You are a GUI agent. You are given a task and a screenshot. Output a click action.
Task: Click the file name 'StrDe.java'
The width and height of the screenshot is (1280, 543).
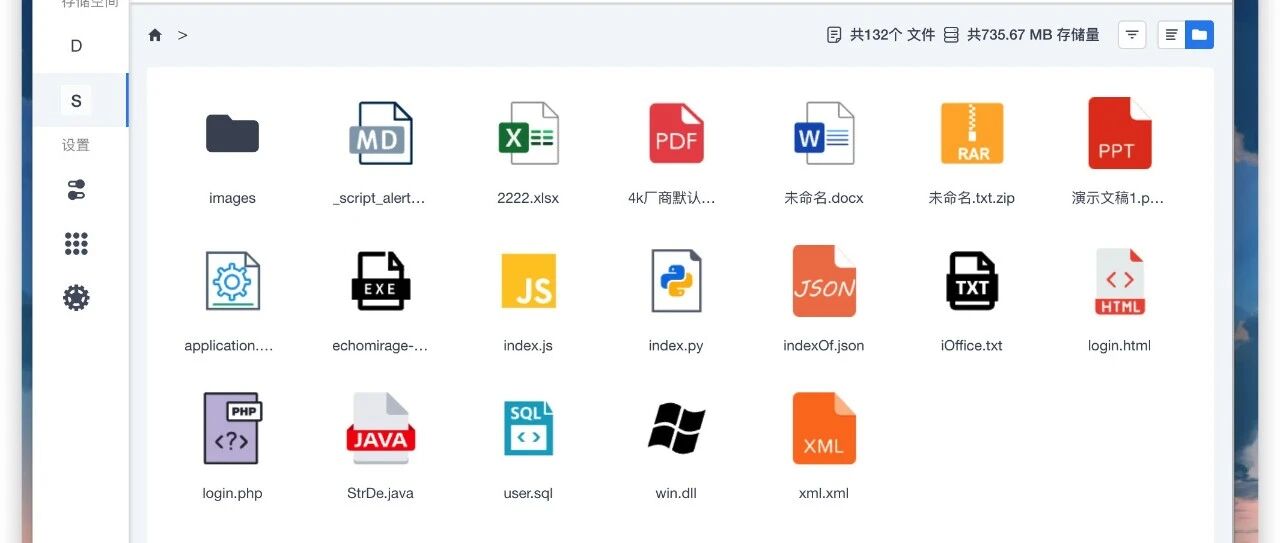[x=380, y=493]
